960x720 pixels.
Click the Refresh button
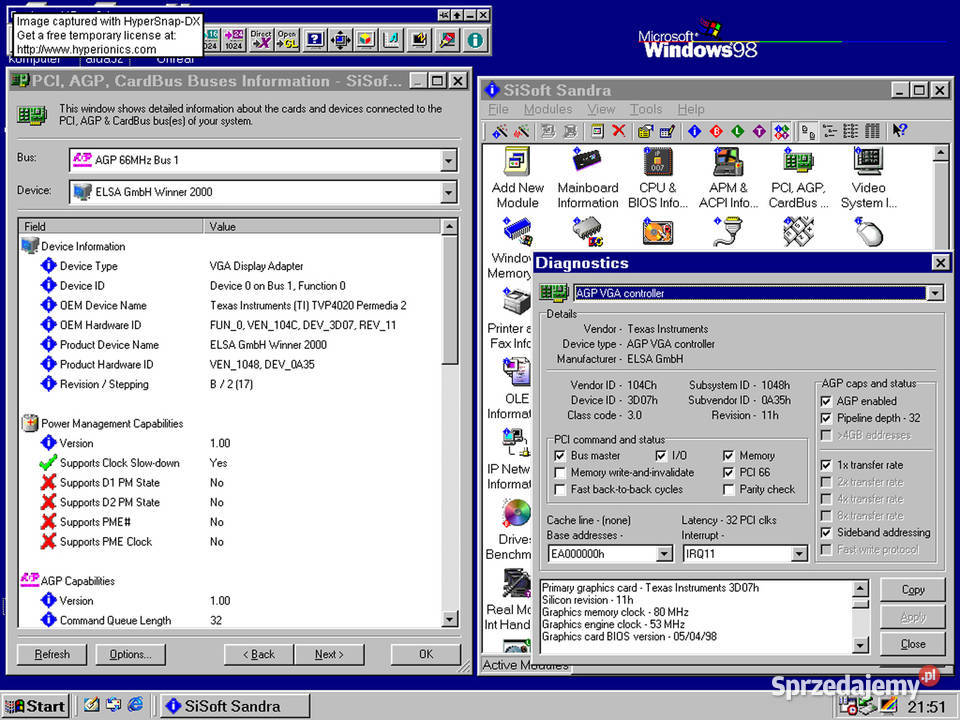point(52,654)
